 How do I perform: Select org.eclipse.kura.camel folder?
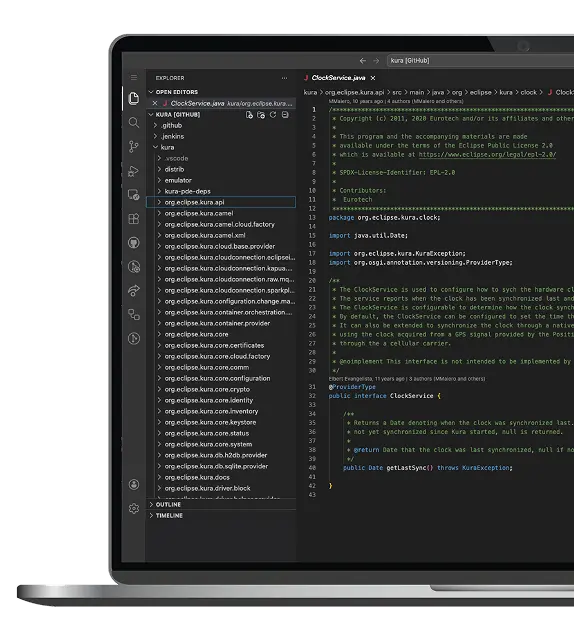221,213
